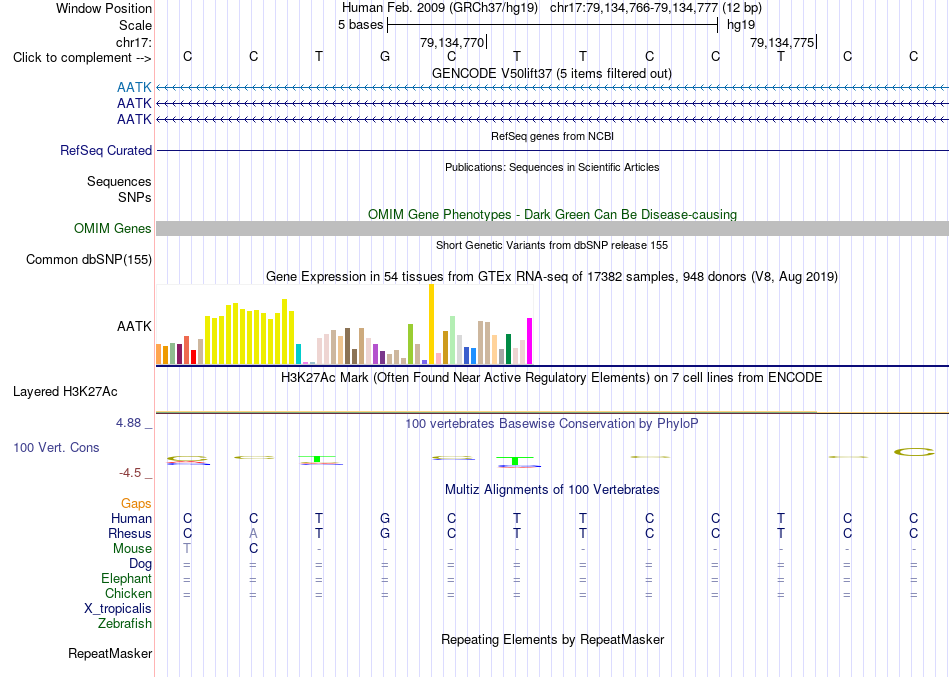Viewport: 950px width, 677px height.
Task: Open the RefSeq Curated track label
Action: (x=106, y=150)
